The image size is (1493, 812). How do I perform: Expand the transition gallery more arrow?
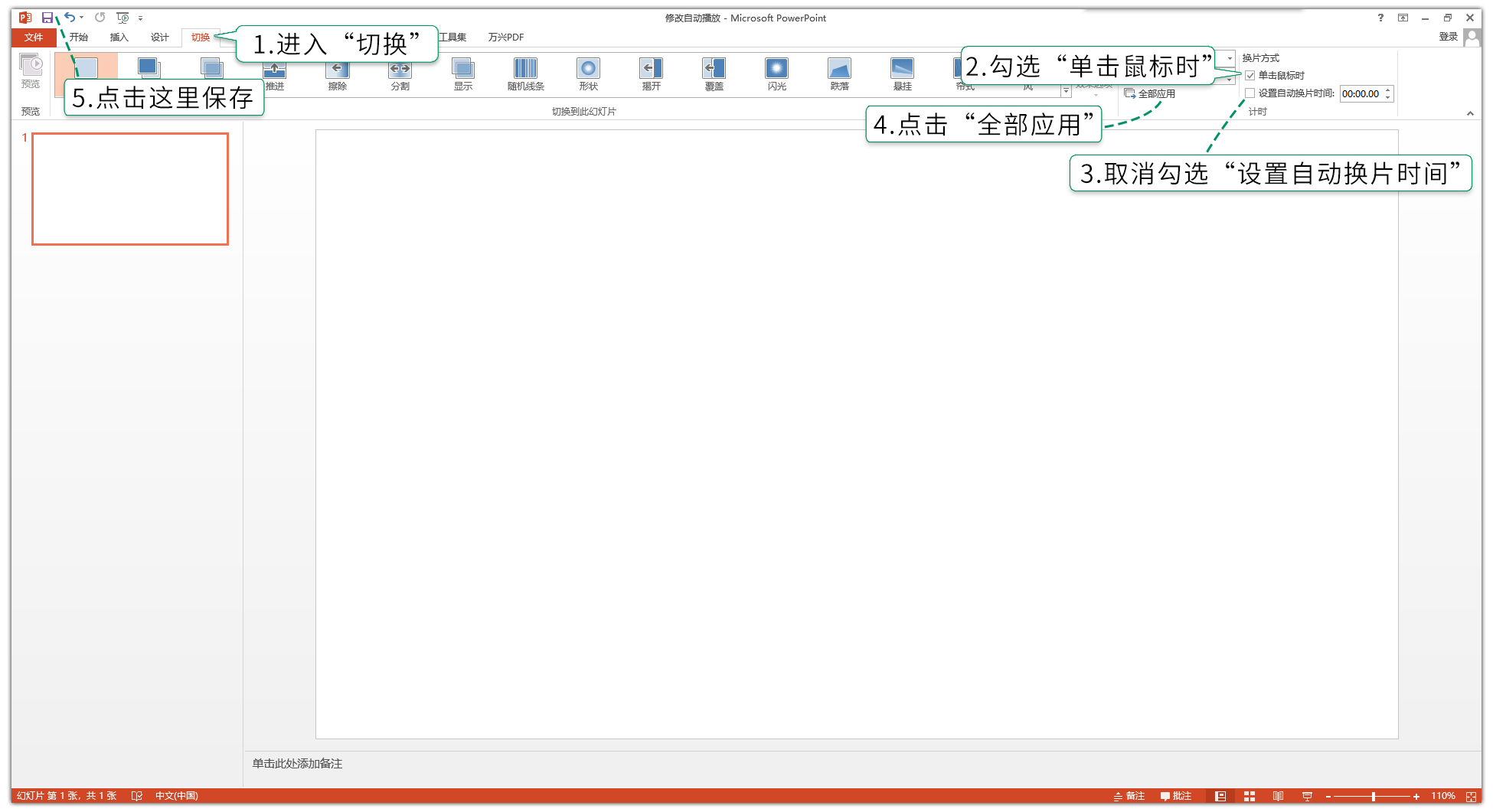tap(1066, 91)
